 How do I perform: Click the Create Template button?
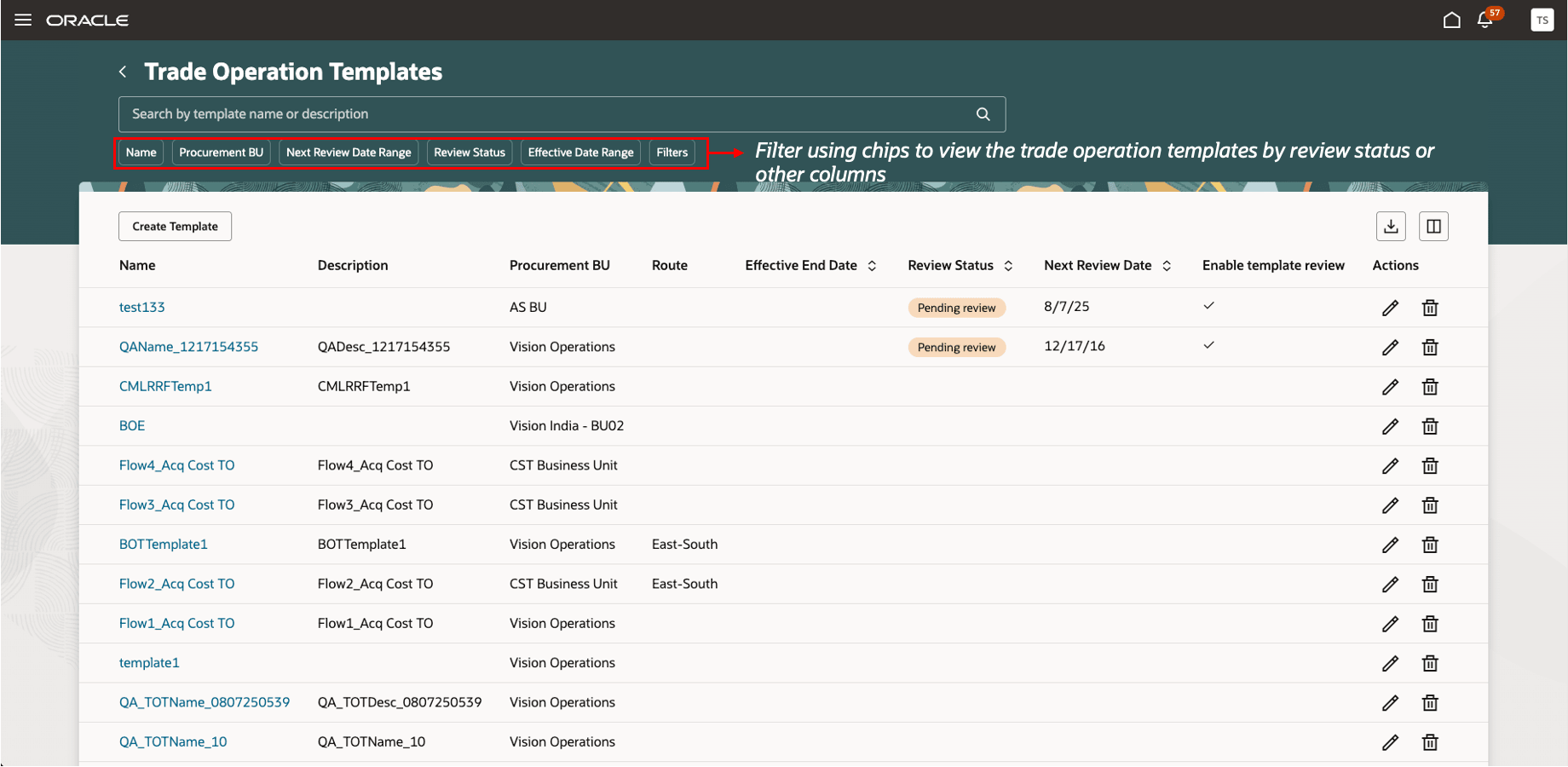175,227
